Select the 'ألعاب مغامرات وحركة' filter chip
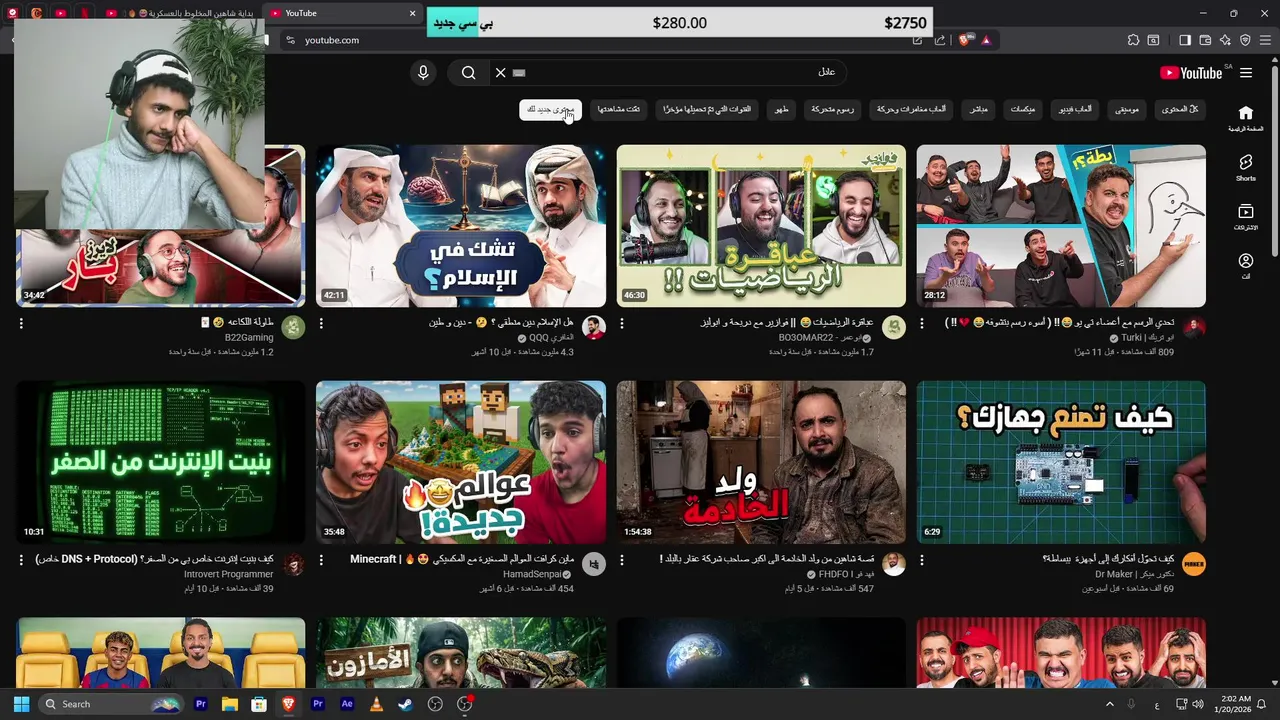 [x=912, y=109]
